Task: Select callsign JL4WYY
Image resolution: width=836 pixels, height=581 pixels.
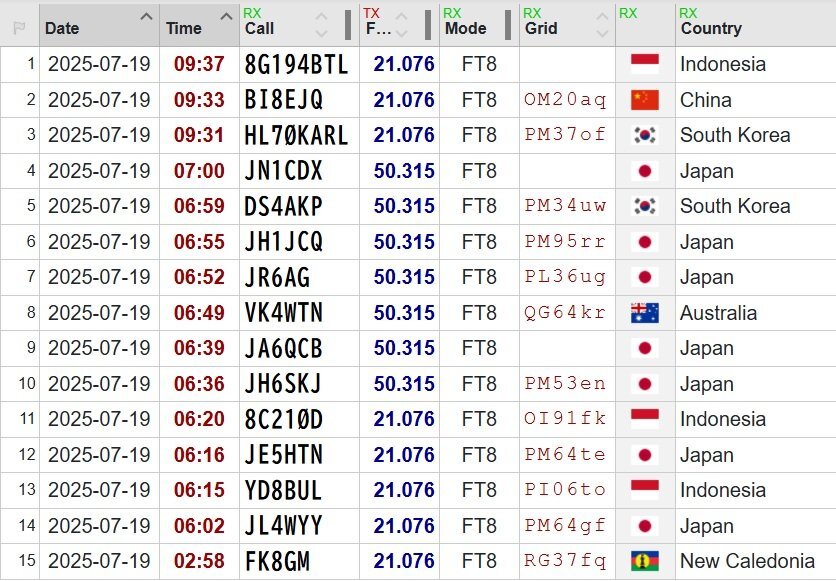Action: tap(284, 526)
